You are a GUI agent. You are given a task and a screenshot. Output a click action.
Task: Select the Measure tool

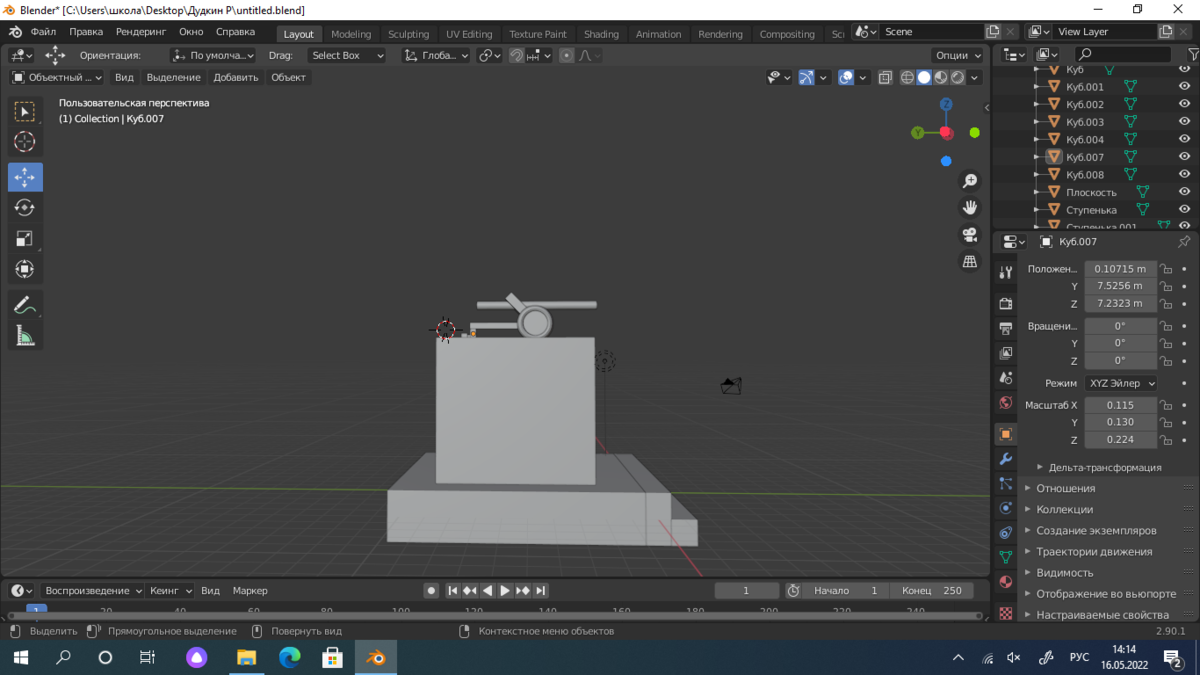(25, 337)
